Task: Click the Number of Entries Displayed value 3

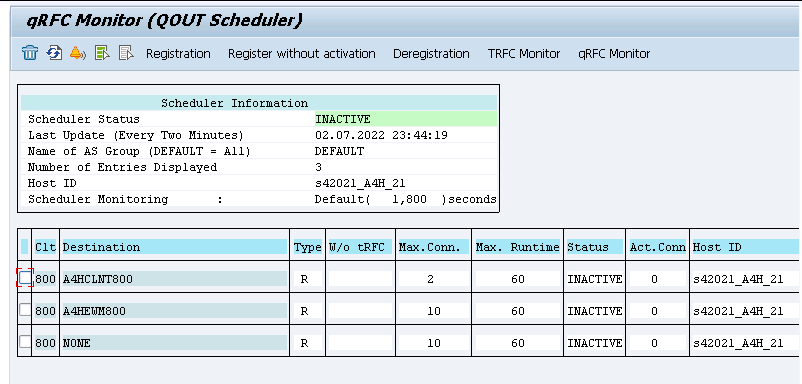Action: 319,167
